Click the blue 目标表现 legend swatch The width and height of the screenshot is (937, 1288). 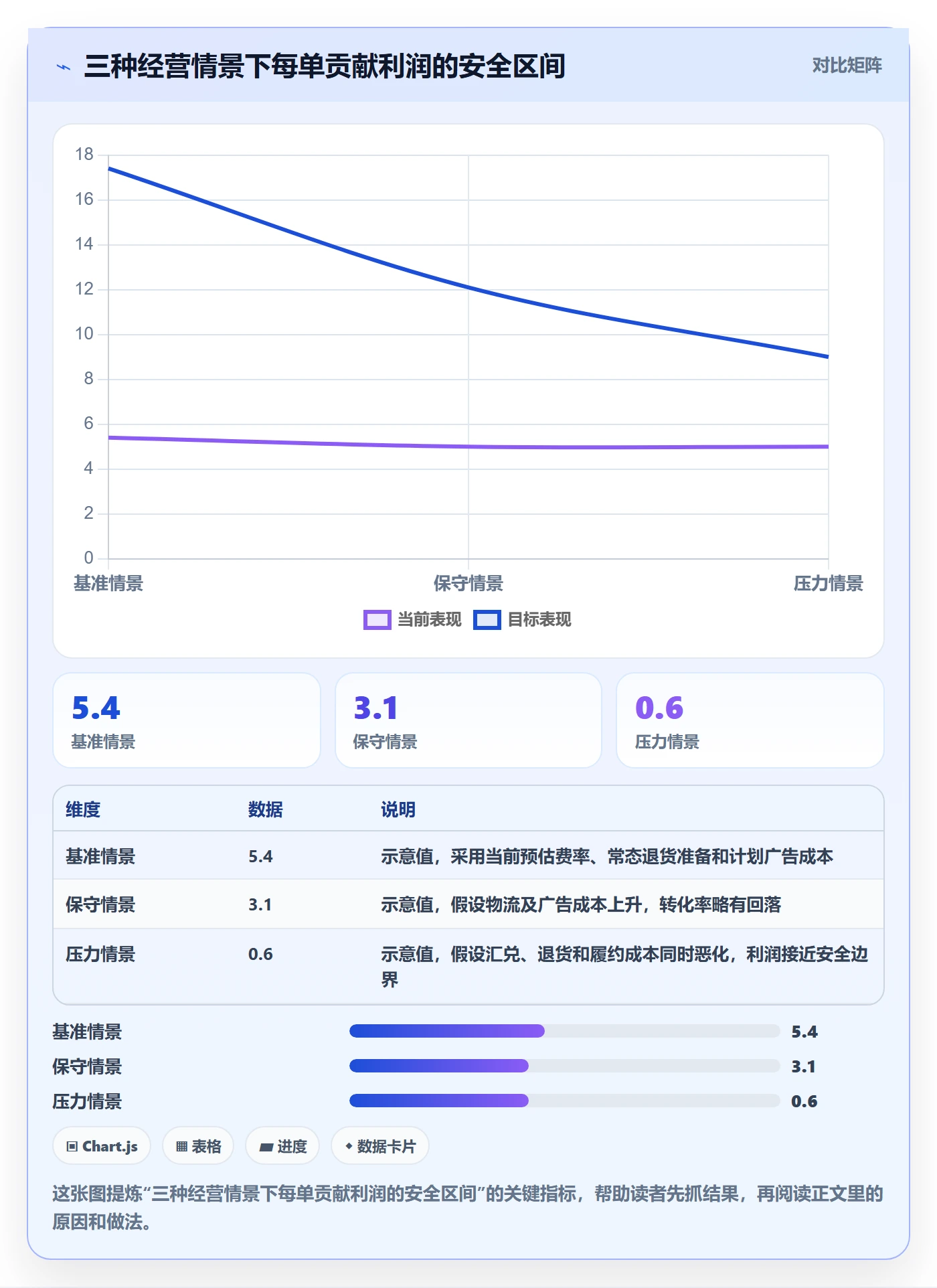487,620
